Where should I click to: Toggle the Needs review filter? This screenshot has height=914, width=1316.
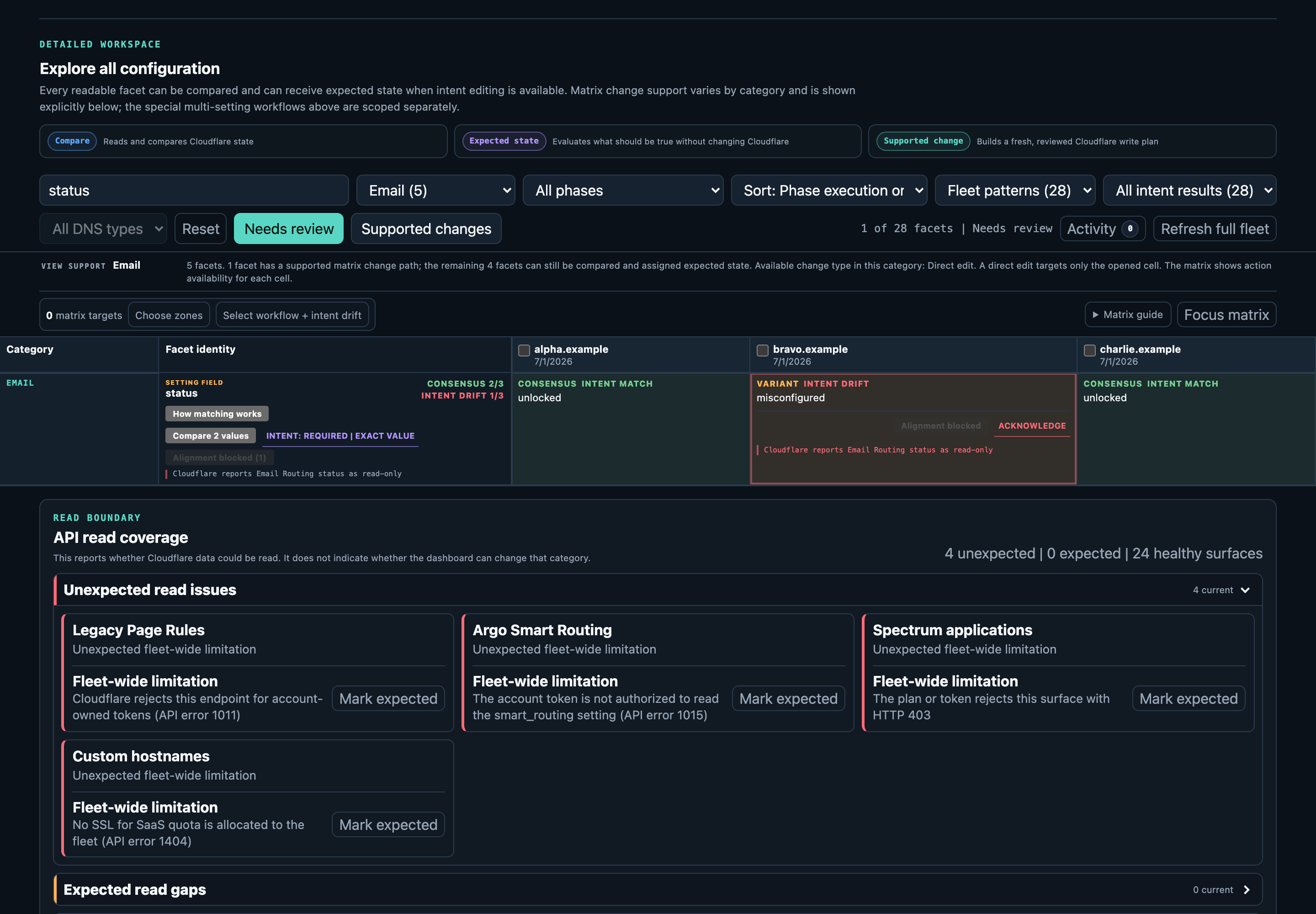[289, 228]
